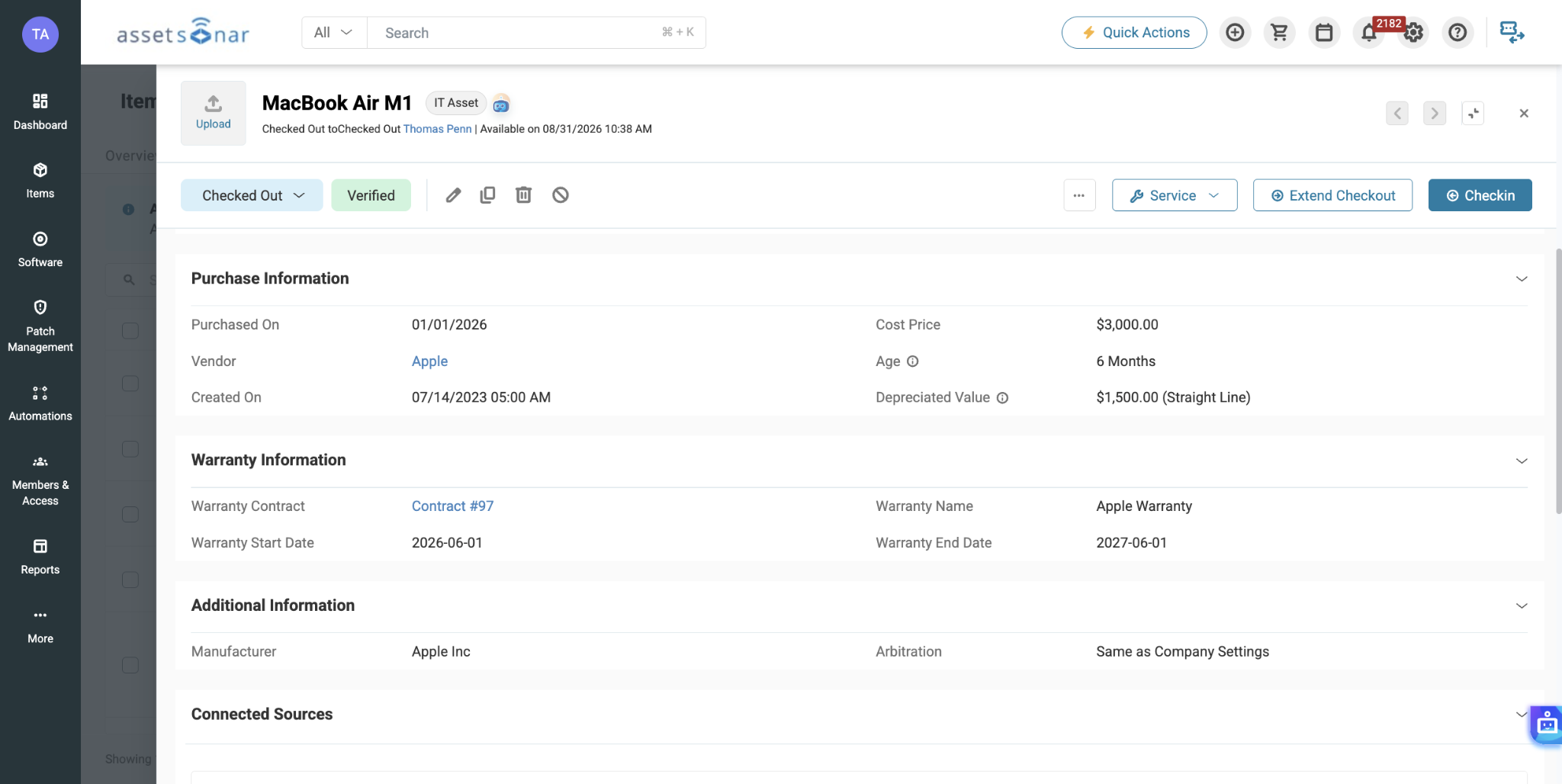Open the All search filter dropdown
1562x784 pixels.
[x=334, y=33]
